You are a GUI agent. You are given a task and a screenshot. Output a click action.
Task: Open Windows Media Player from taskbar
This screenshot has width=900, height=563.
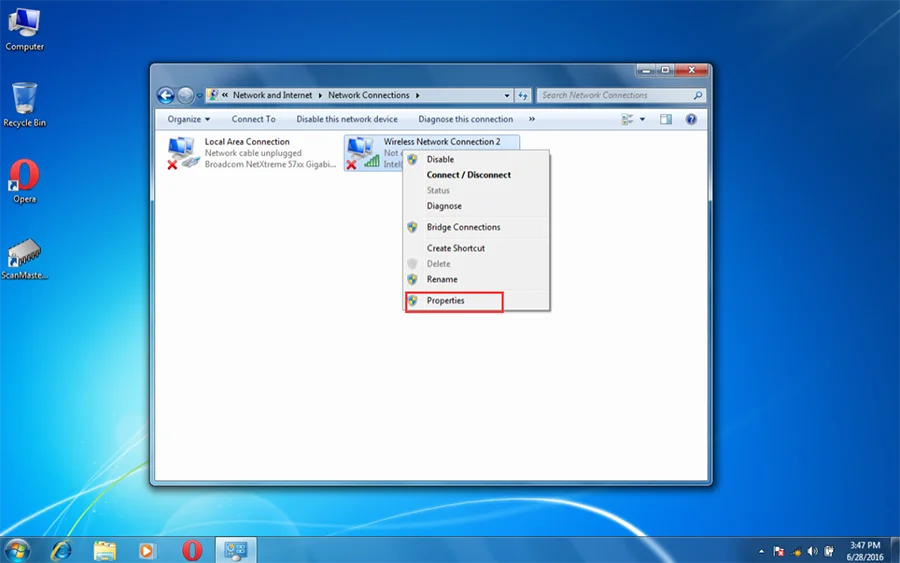click(147, 550)
